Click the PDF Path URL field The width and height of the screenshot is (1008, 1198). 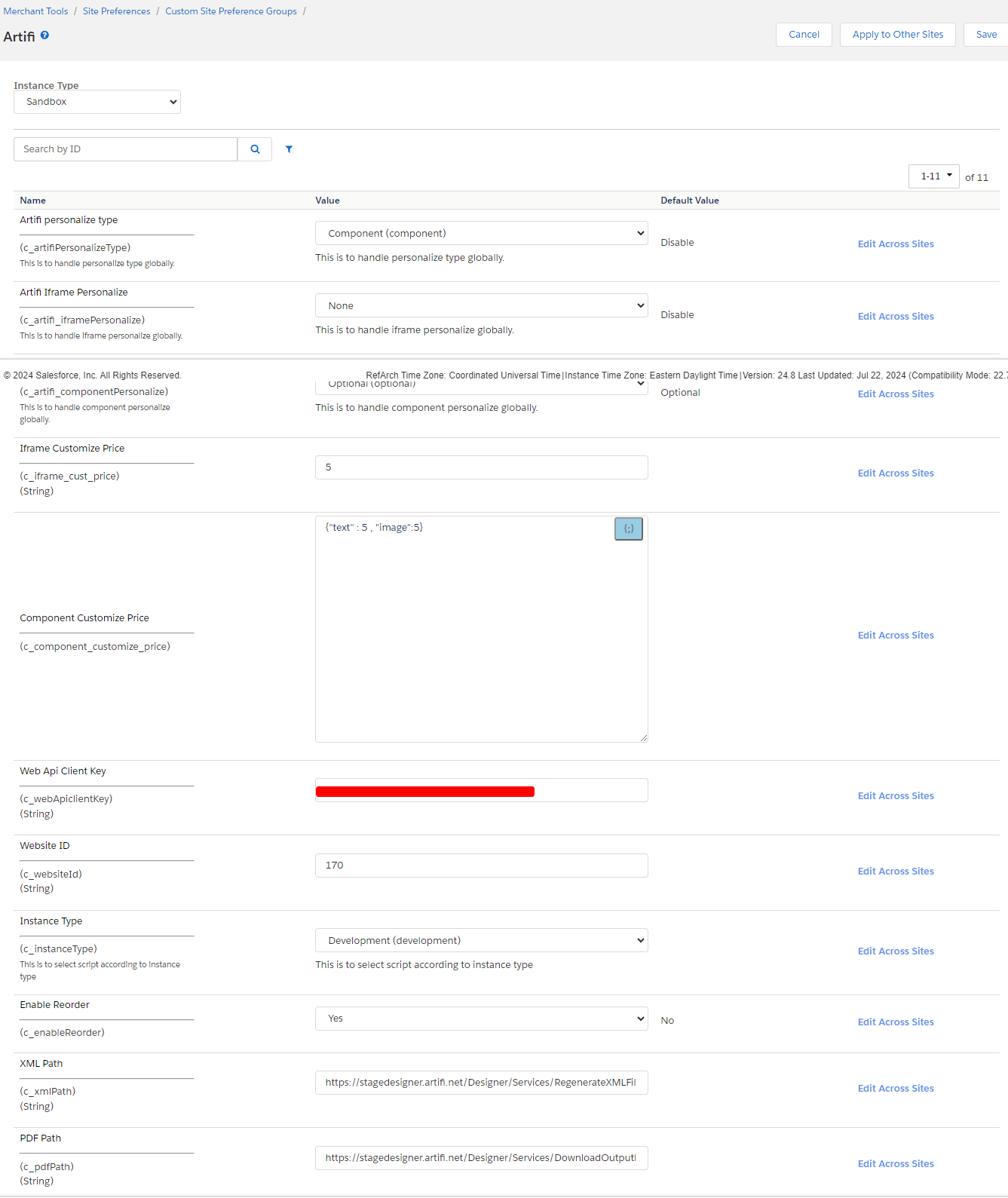coord(482,1158)
